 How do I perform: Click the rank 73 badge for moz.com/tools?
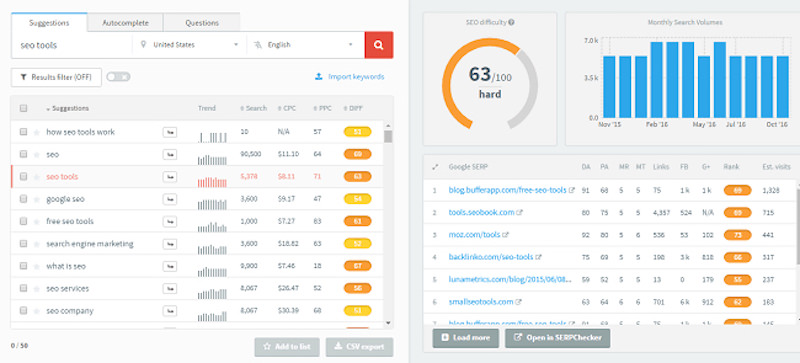(x=737, y=235)
